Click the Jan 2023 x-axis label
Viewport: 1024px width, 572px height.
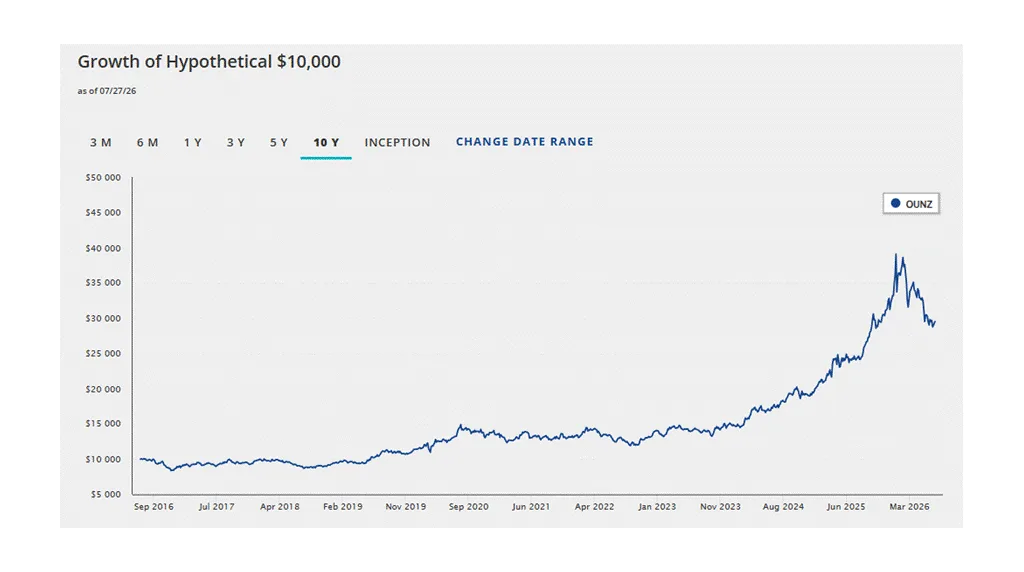657,507
